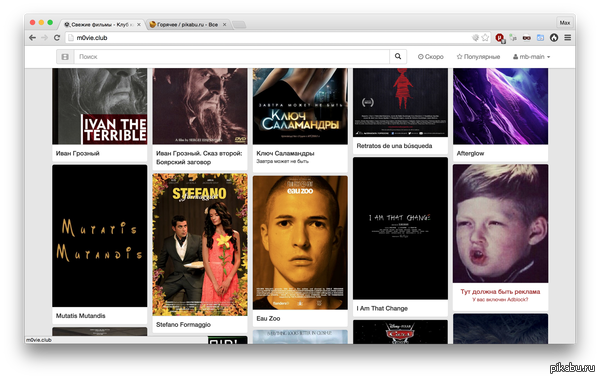
Task: Open the Chrome hamburger menu
Action: 567,38
